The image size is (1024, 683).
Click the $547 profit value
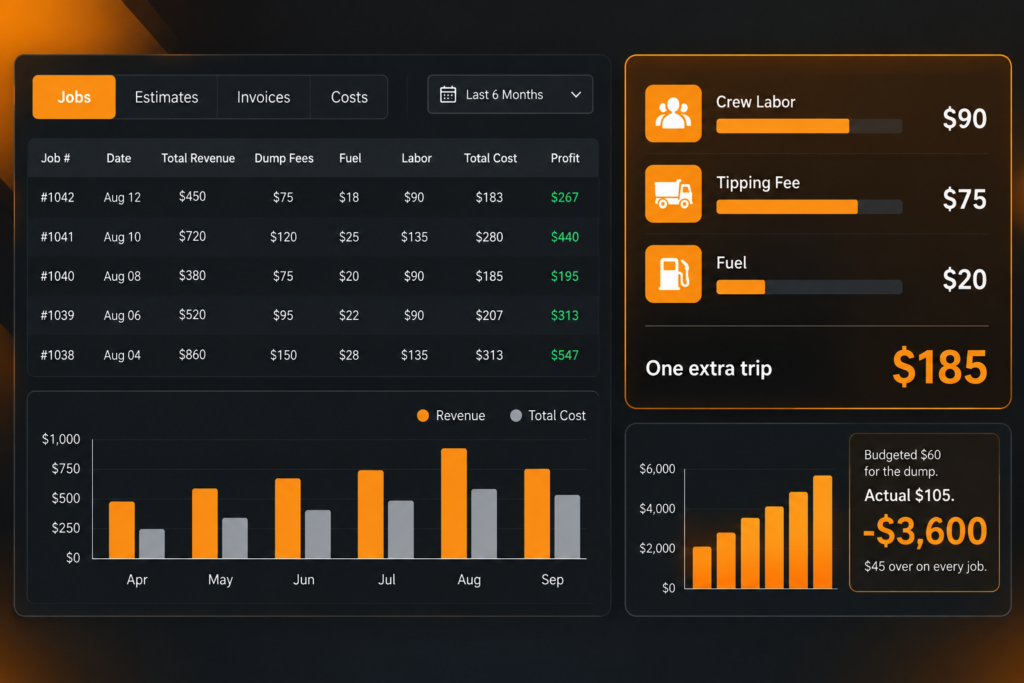click(x=565, y=355)
